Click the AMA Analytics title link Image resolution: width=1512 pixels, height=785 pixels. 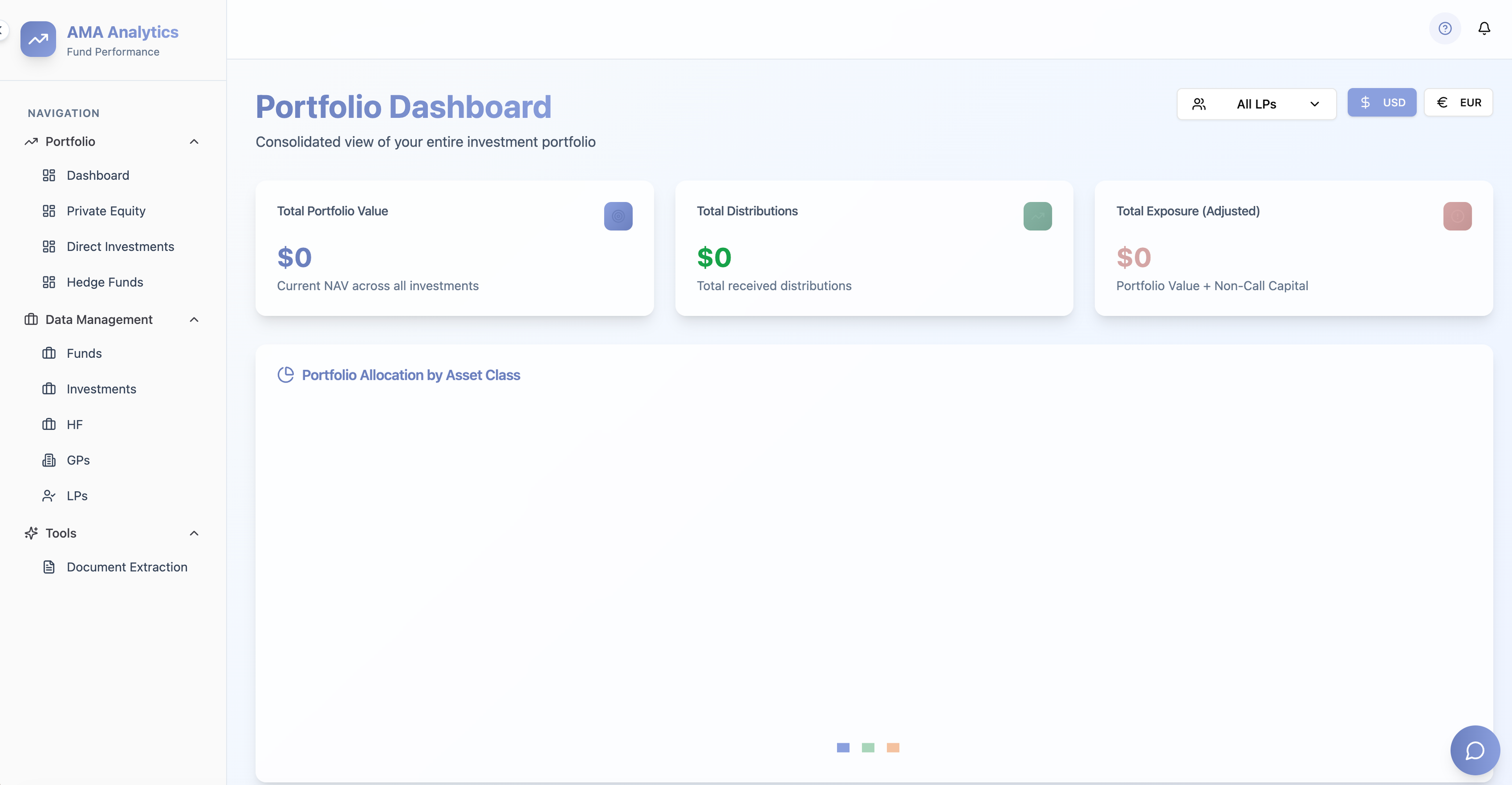coord(122,32)
